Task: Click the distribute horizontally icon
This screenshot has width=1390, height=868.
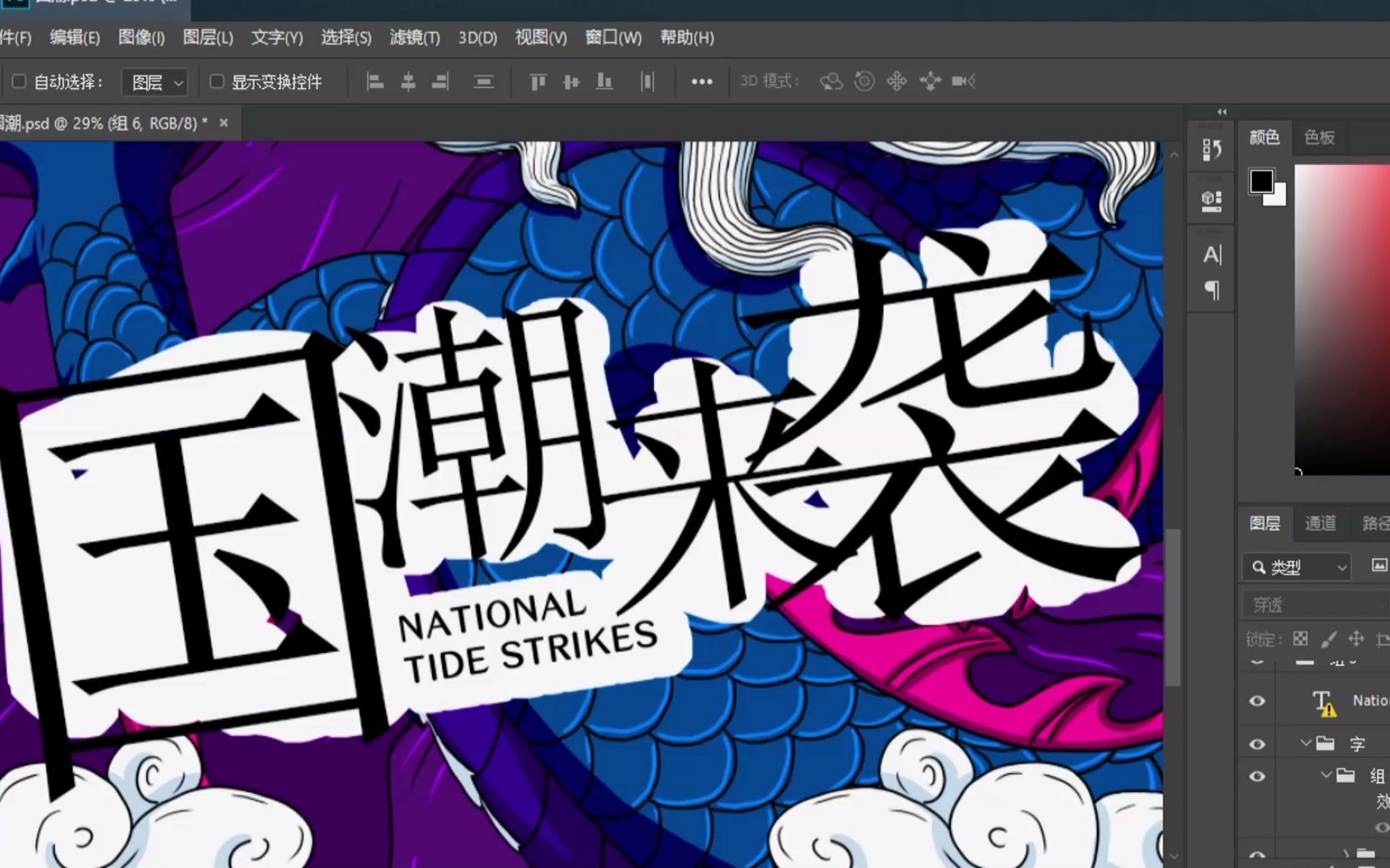Action: (647, 81)
